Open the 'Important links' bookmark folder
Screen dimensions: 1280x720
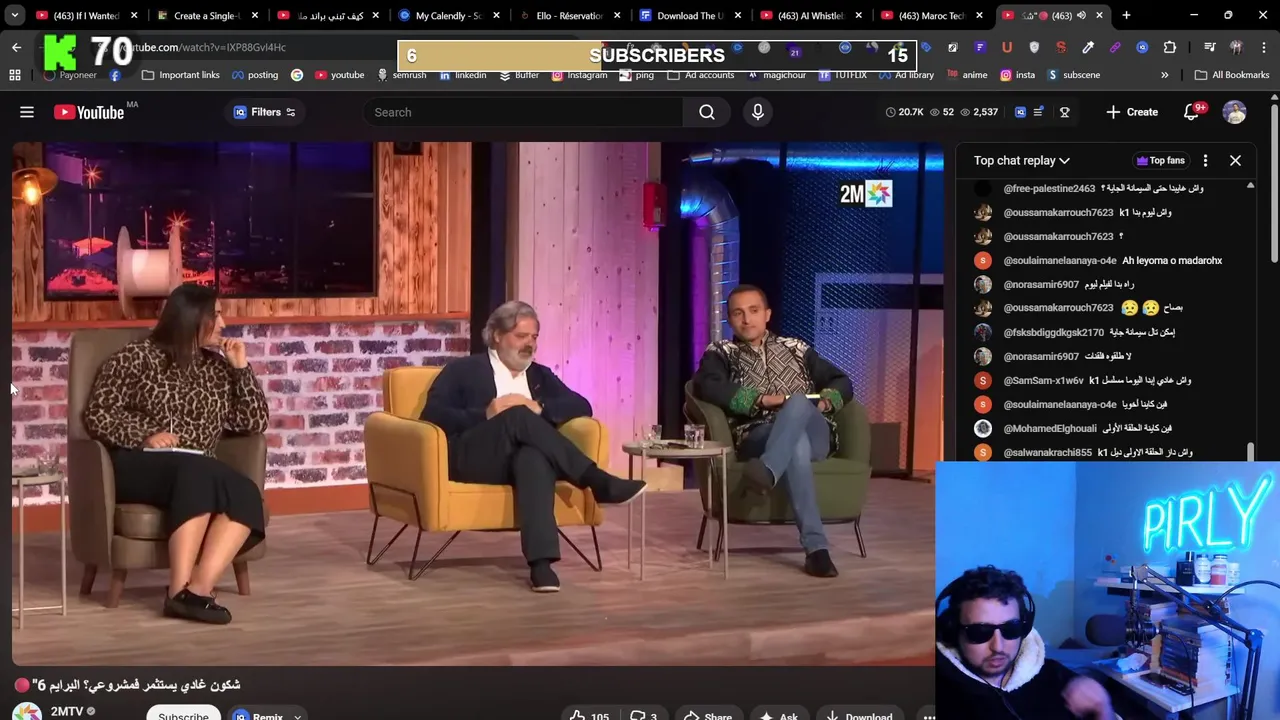pos(181,75)
